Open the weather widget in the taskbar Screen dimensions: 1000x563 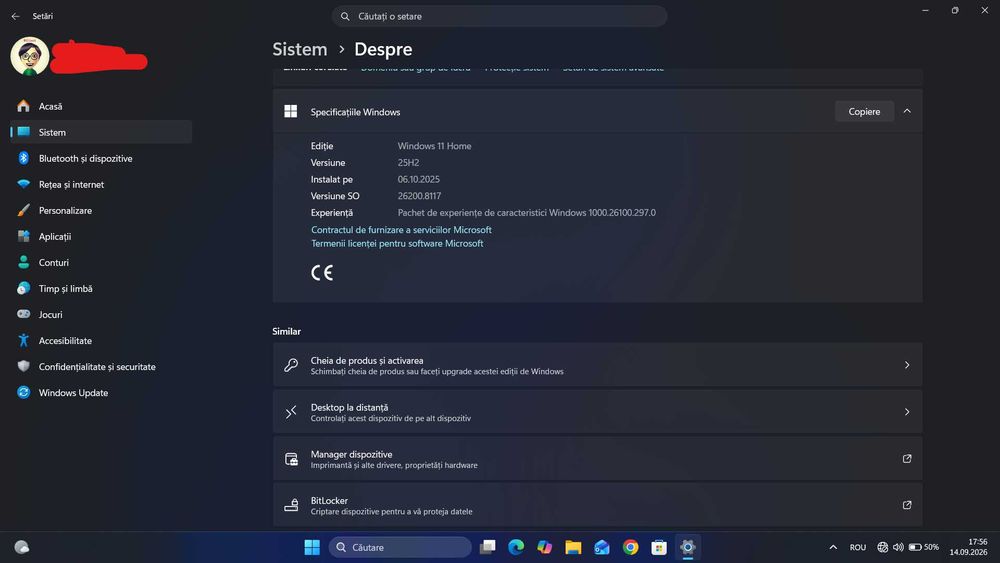coord(22,547)
